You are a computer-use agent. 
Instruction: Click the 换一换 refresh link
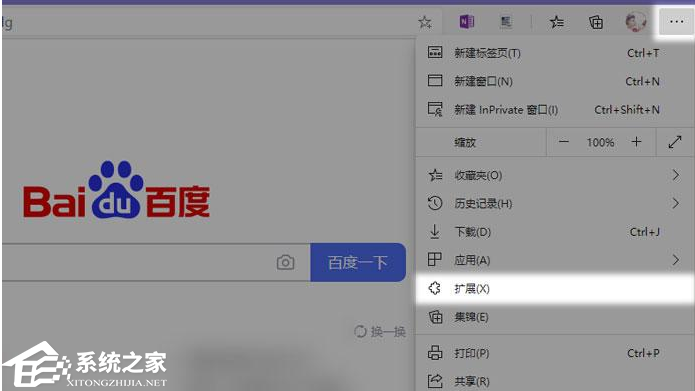(x=380, y=332)
